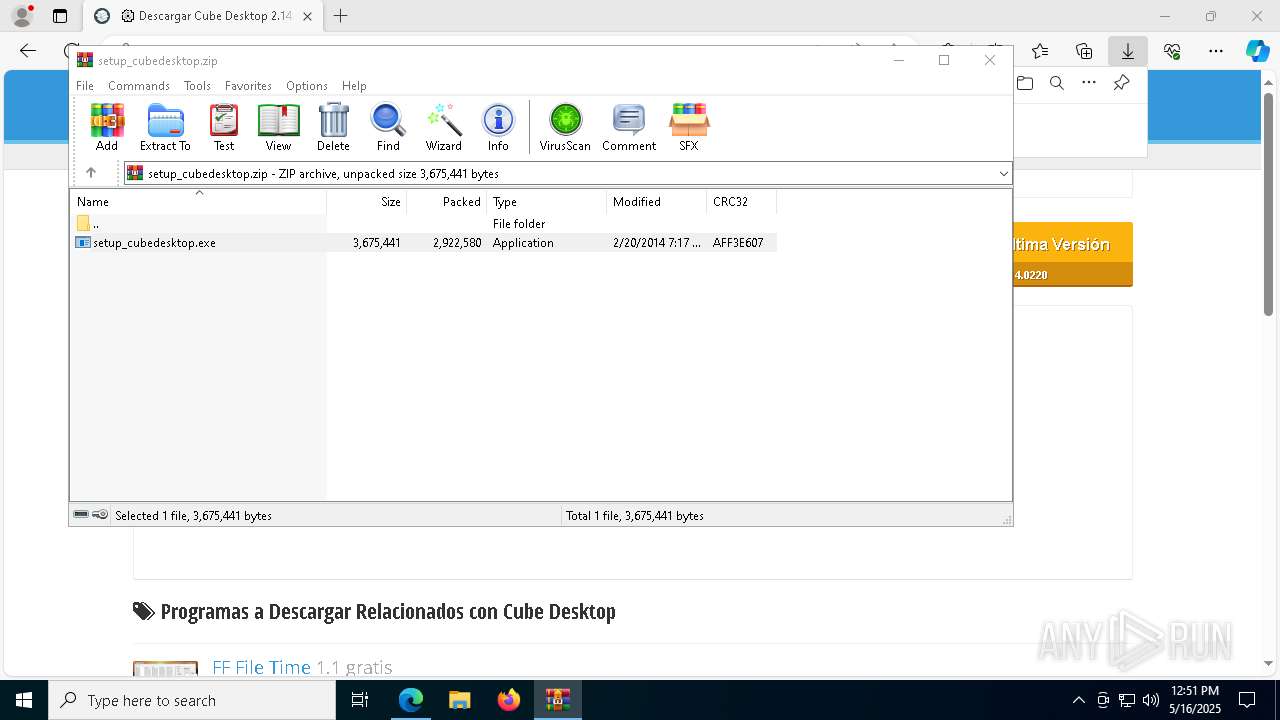Click the WinRAR Add toolbar icon

pyautogui.click(x=107, y=127)
